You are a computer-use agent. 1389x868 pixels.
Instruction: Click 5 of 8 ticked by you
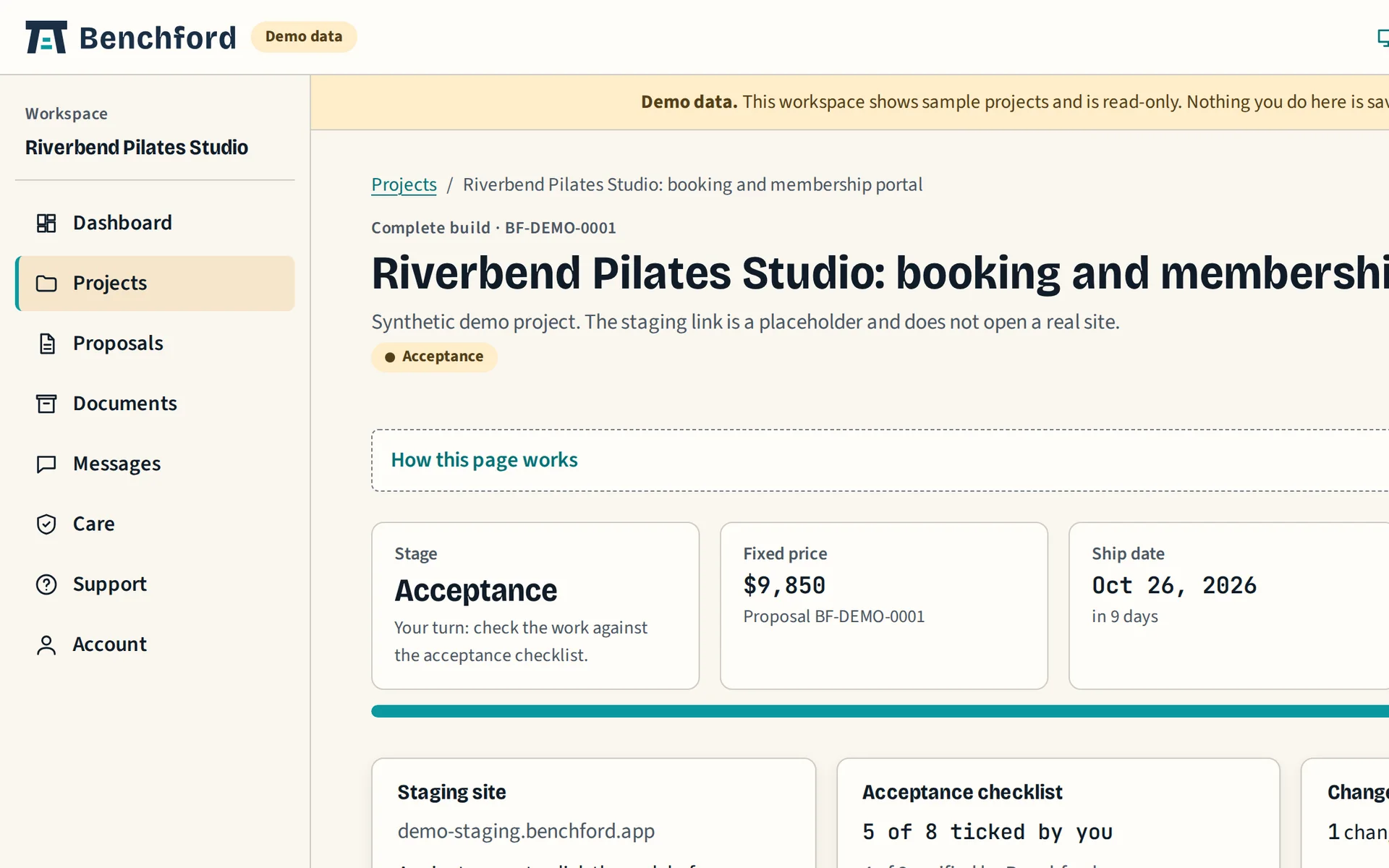987,832
